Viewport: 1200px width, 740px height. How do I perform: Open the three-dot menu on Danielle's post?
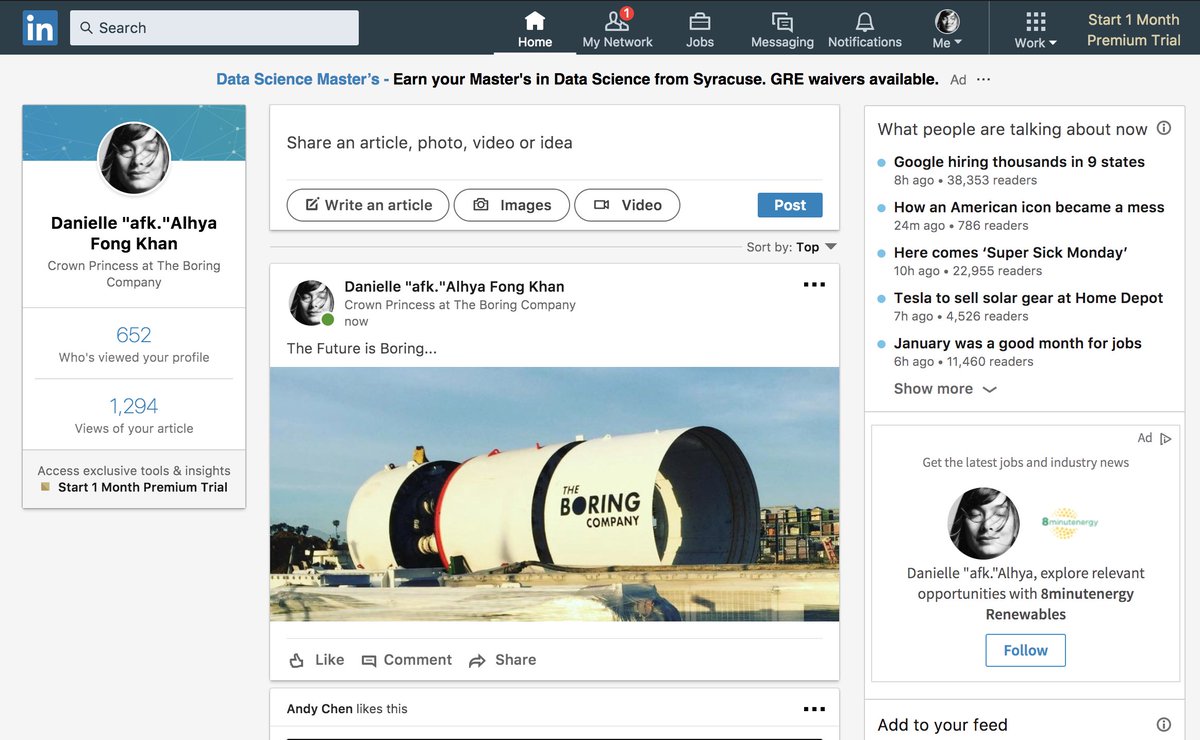tap(814, 285)
